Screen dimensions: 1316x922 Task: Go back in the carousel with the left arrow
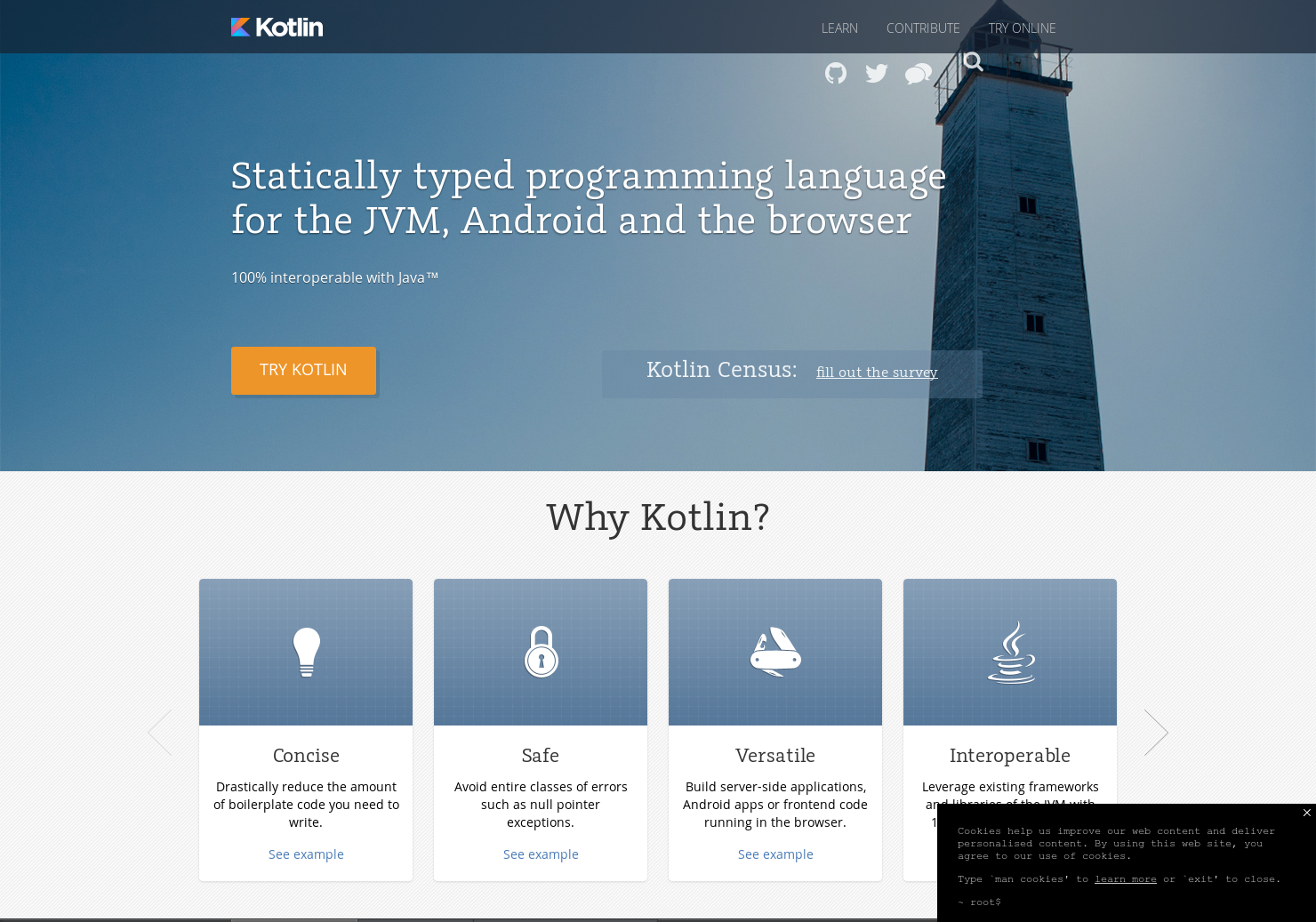click(160, 732)
